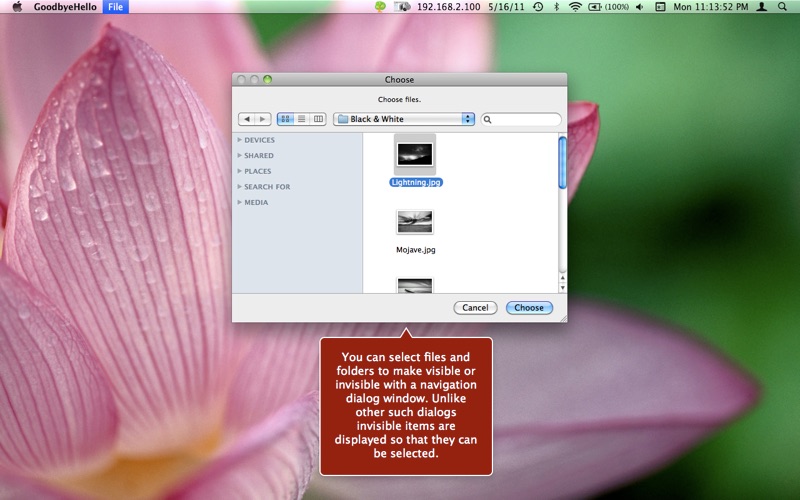
Task: Click the scrollbar up arrow
Action: (x=562, y=278)
